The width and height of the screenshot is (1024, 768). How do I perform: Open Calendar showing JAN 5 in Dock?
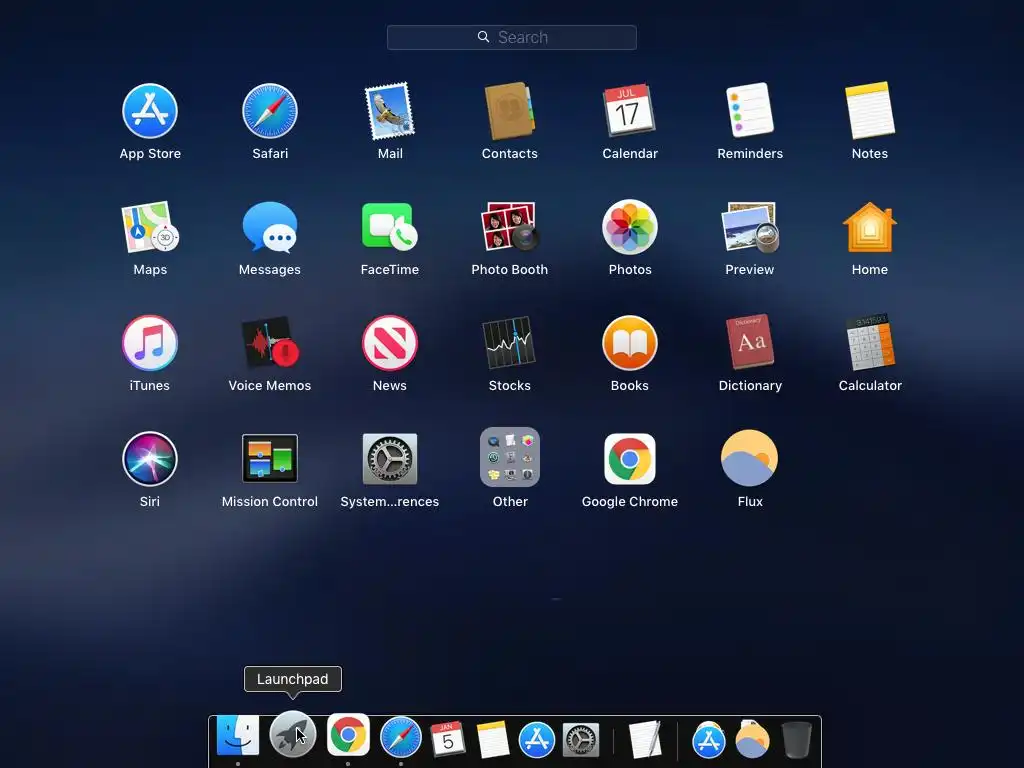[x=448, y=739]
